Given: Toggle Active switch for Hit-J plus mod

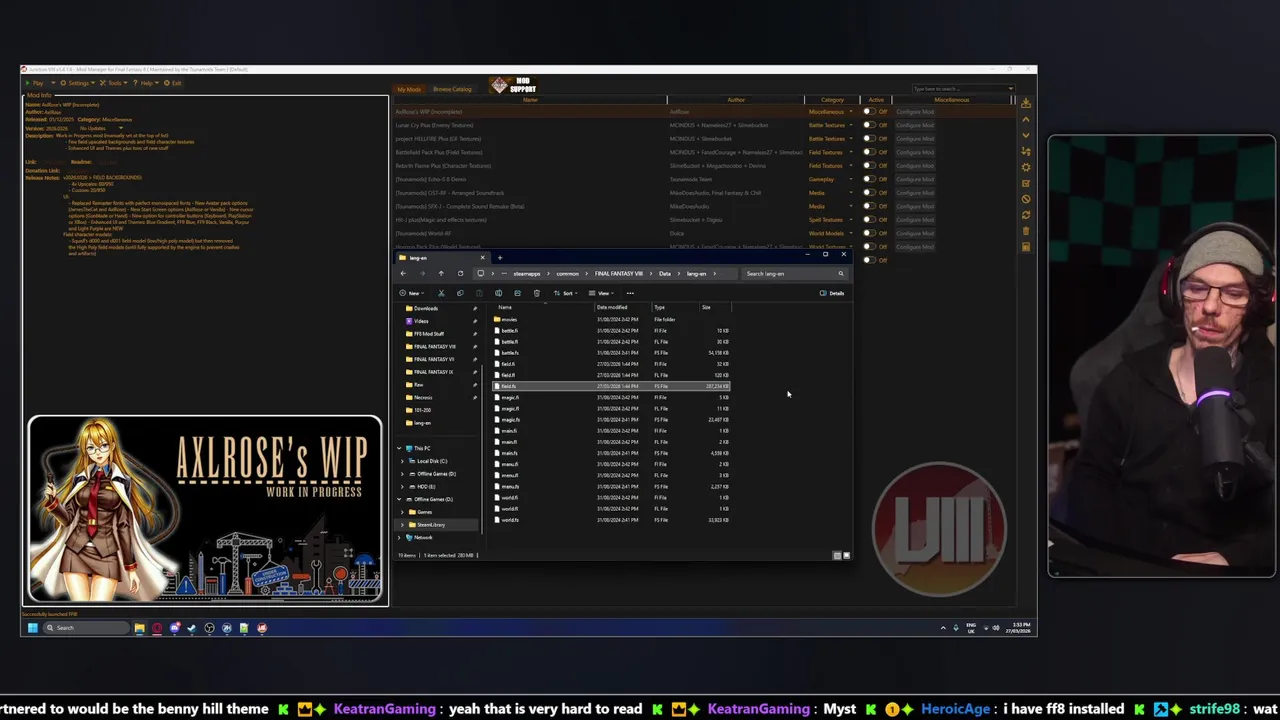Looking at the screenshot, I should [868, 220].
